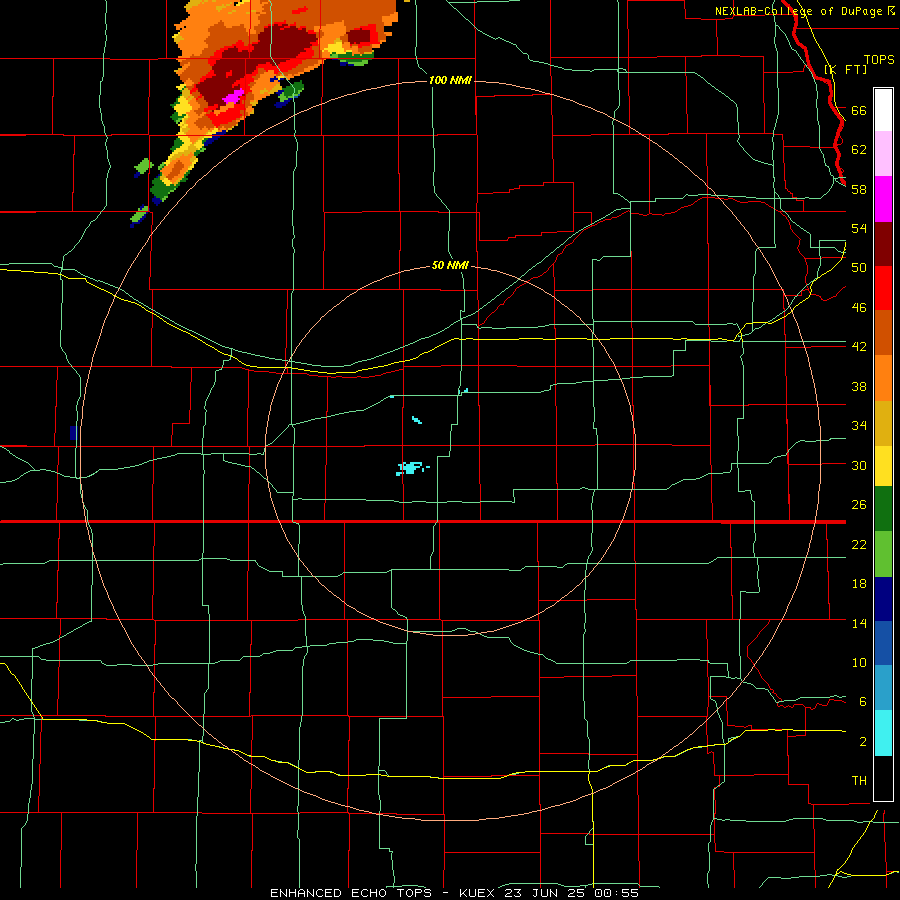Click the "58" legend value
Viewport: 900px width, 900px height.
pyautogui.click(x=859, y=189)
